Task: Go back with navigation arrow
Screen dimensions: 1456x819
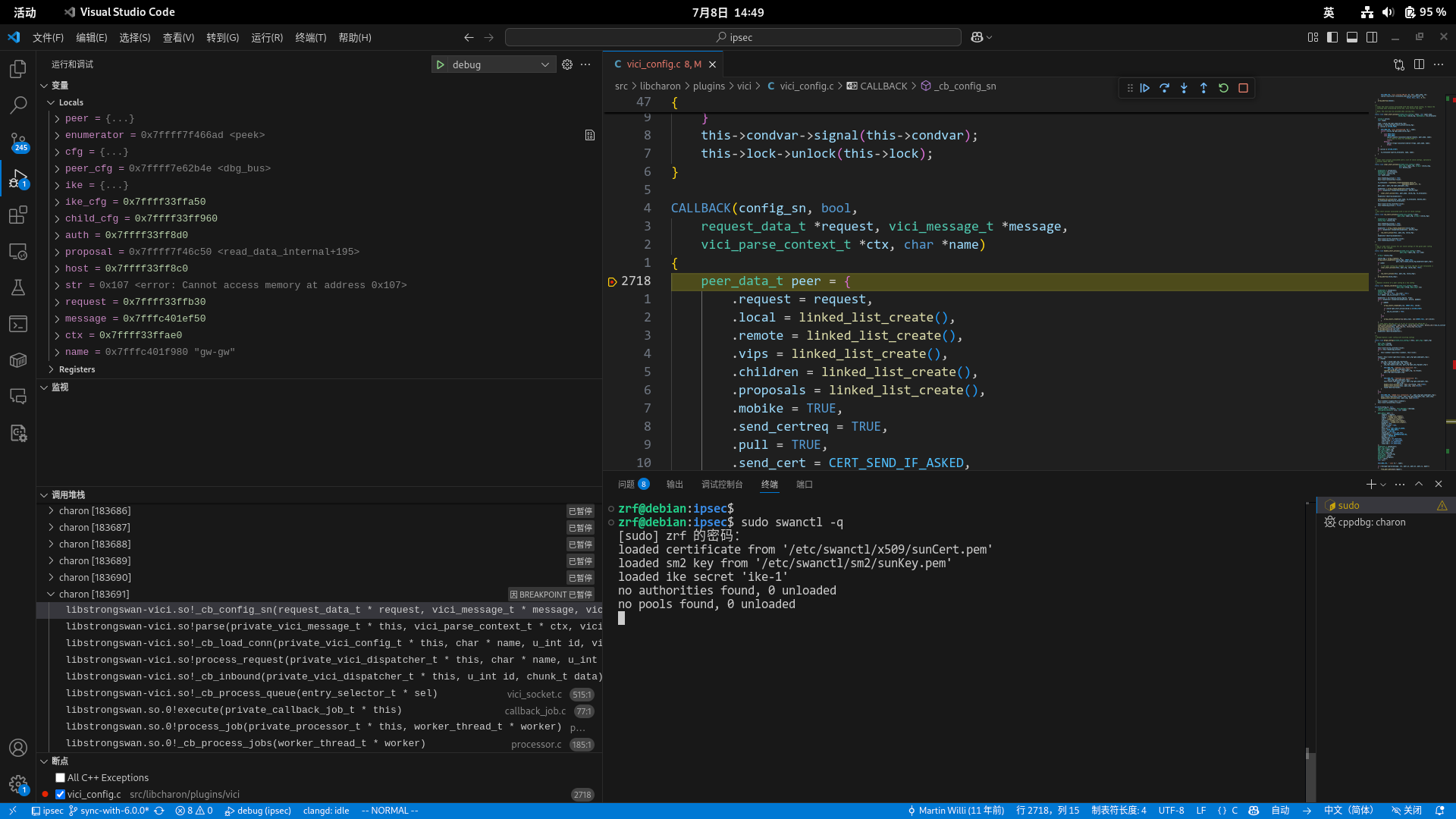Action: click(x=469, y=37)
